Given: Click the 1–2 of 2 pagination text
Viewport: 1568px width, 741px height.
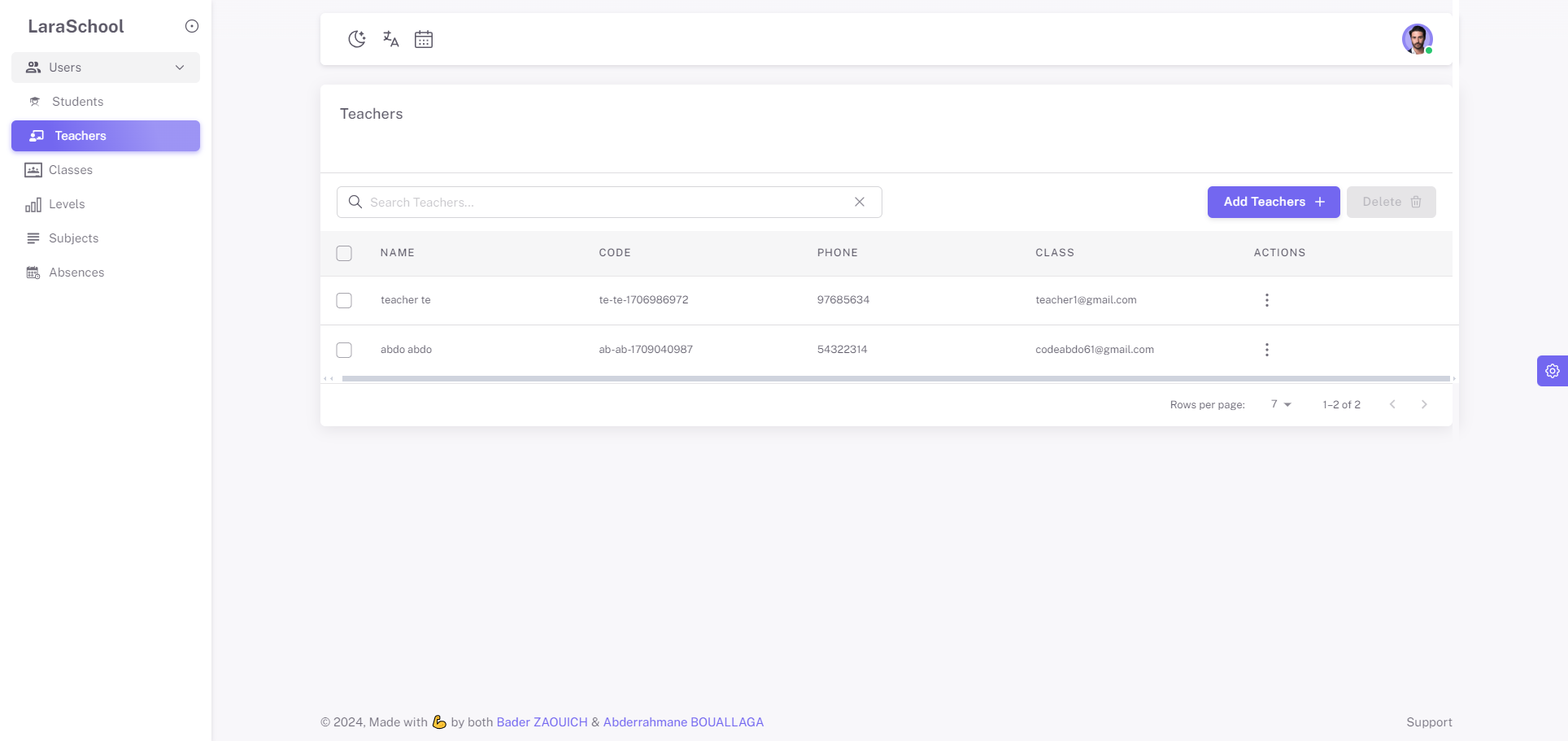Looking at the screenshot, I should coord(1341,404).
